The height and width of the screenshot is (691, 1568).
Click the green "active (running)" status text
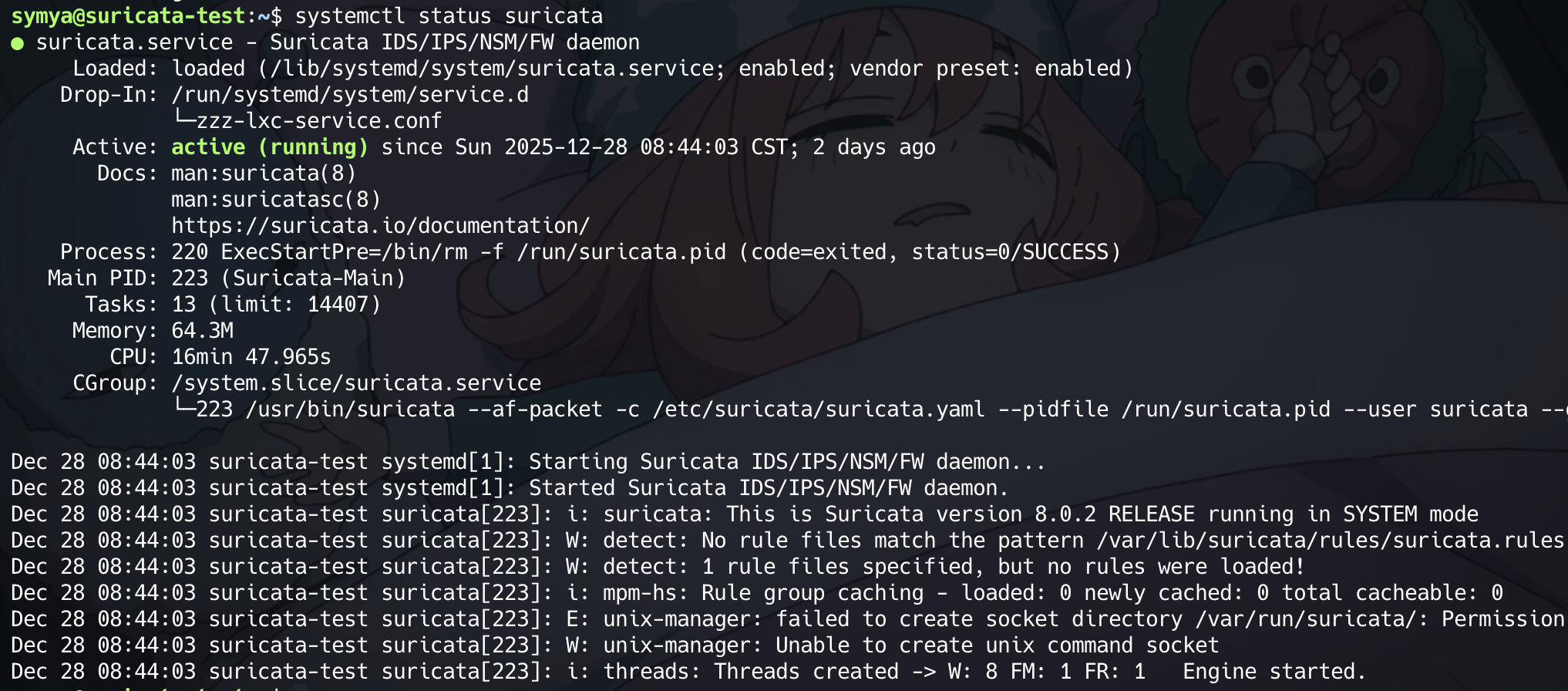pyautogui.click(x=270, y=147)
